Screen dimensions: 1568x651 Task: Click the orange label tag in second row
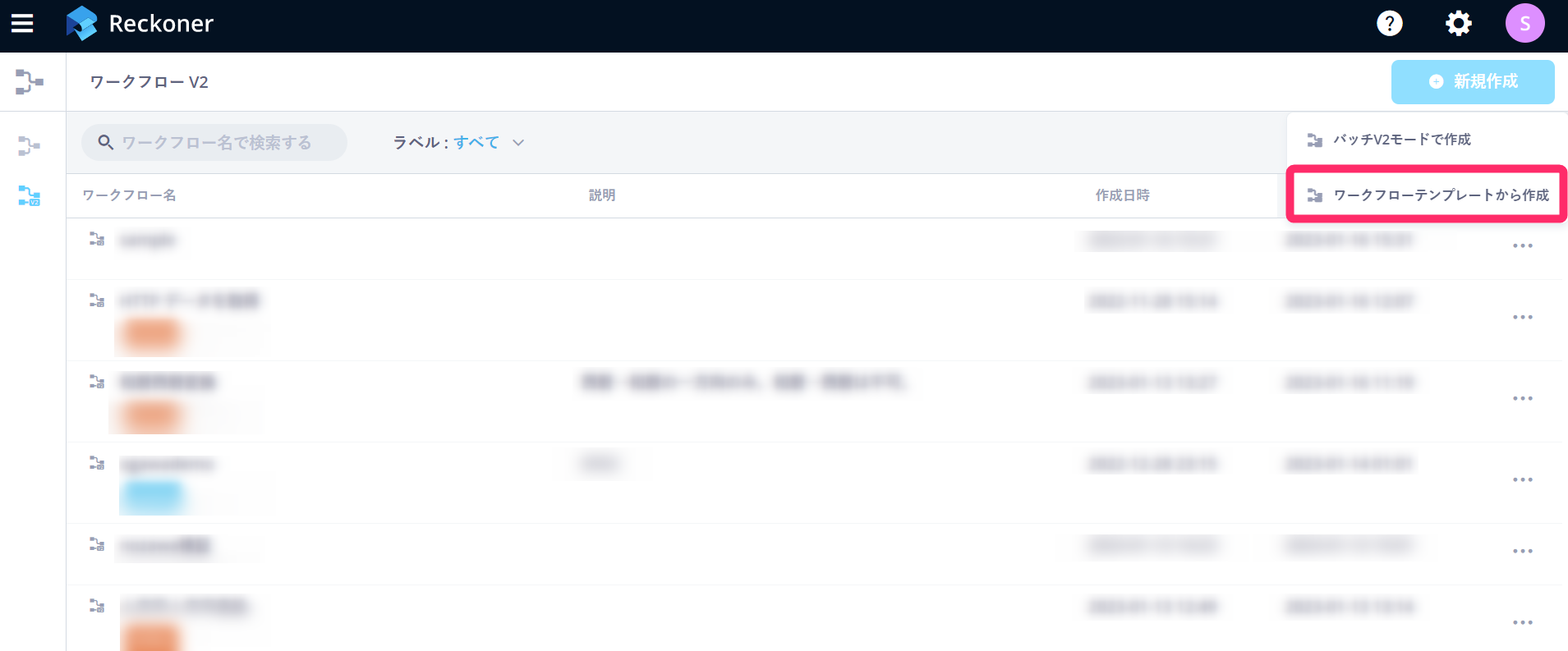[x=152, y=334]
